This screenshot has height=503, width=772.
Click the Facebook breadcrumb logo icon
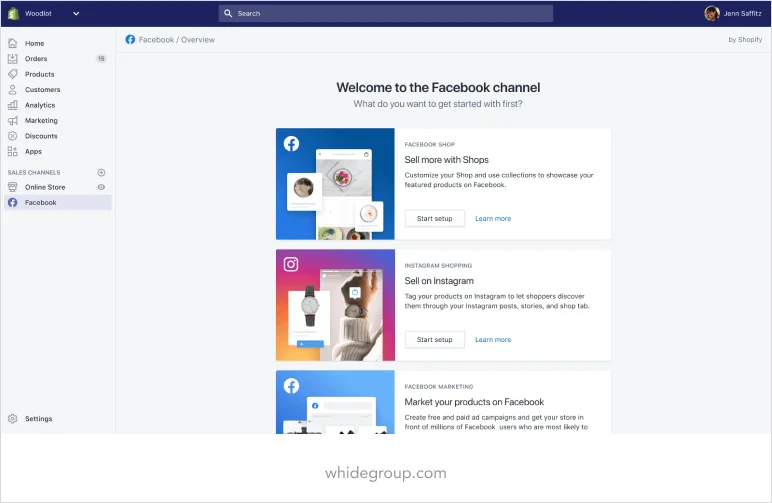click(x=130, y=39)
